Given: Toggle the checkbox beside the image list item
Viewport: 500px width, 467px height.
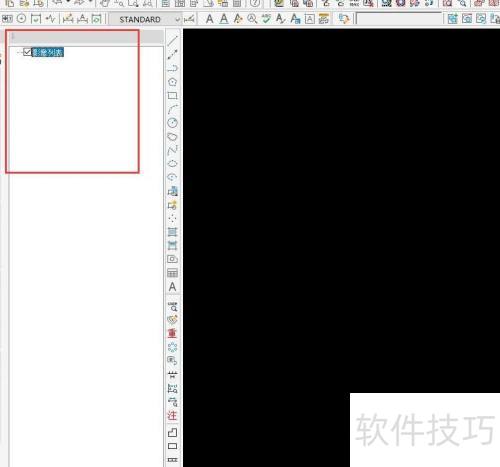Looking at the screenshot, I should pyautogui.click(x=27, y=52).
